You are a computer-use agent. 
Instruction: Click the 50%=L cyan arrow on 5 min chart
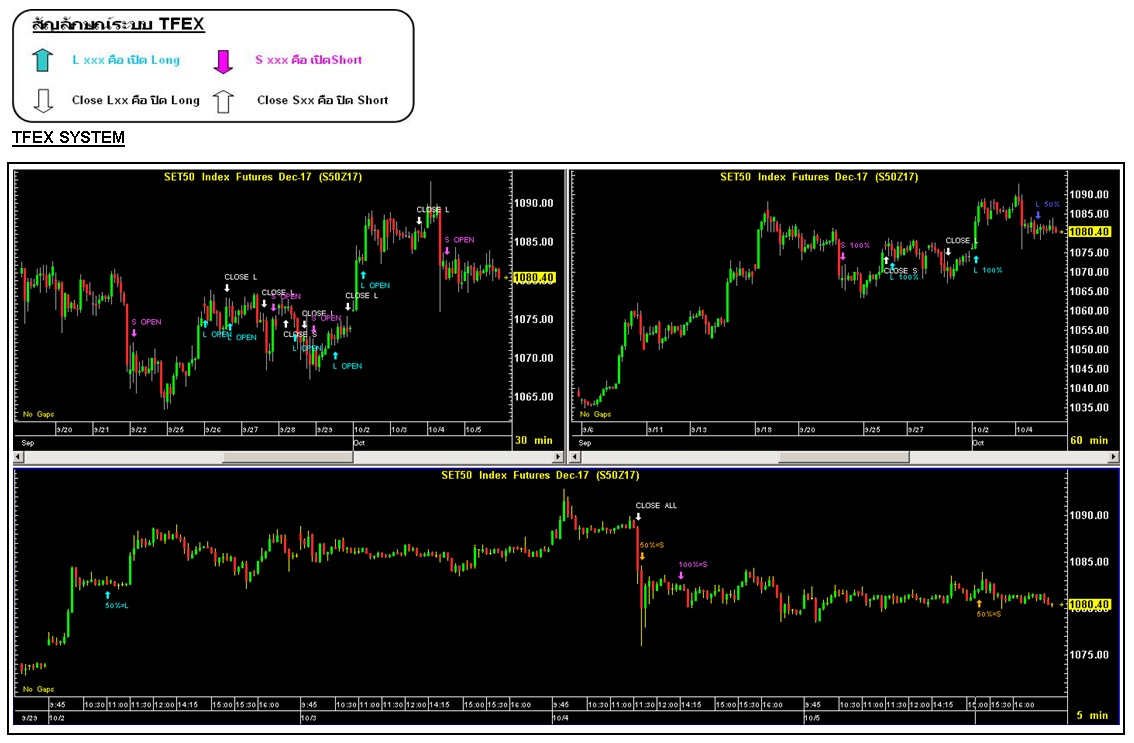108,595
